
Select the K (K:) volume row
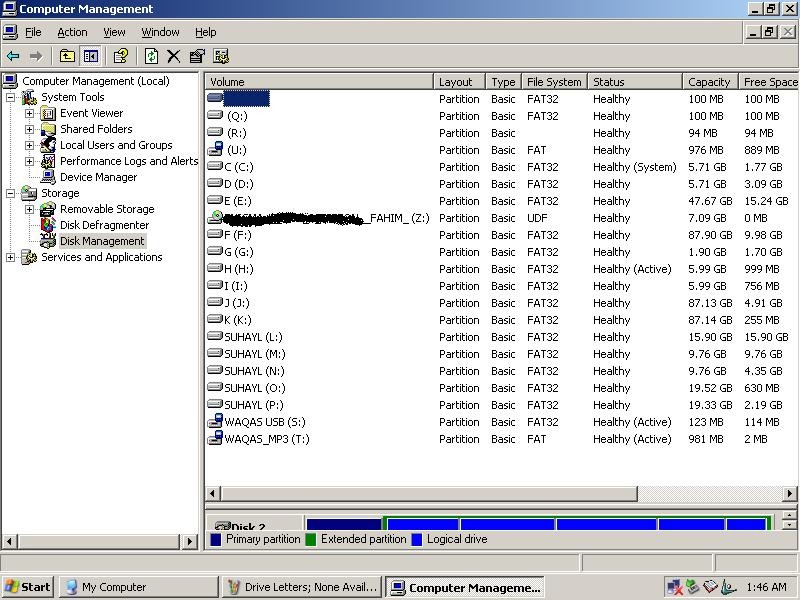(x=502, y=320)
